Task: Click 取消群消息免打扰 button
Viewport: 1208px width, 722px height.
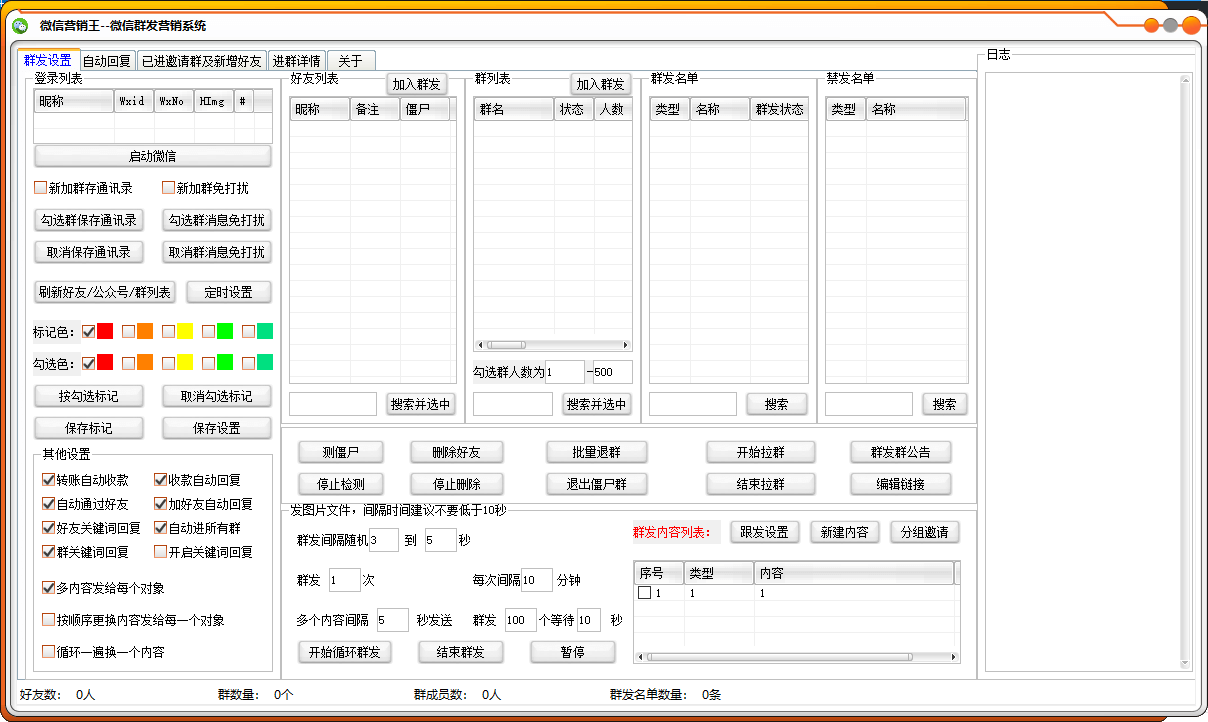Action: [217, 252]
